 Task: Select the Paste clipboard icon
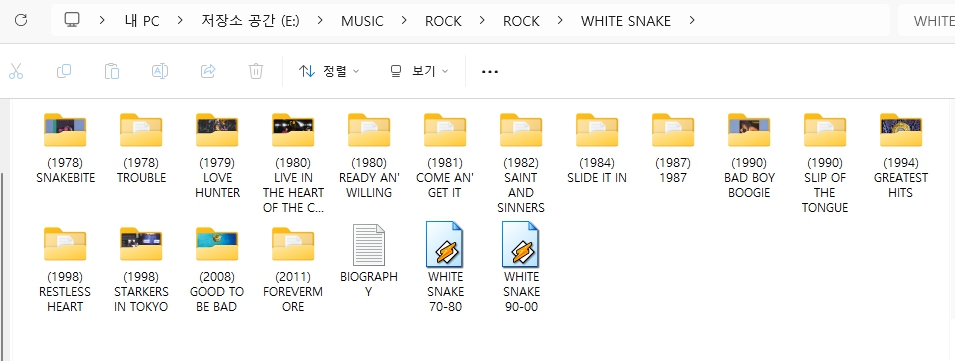click(111, 71)
